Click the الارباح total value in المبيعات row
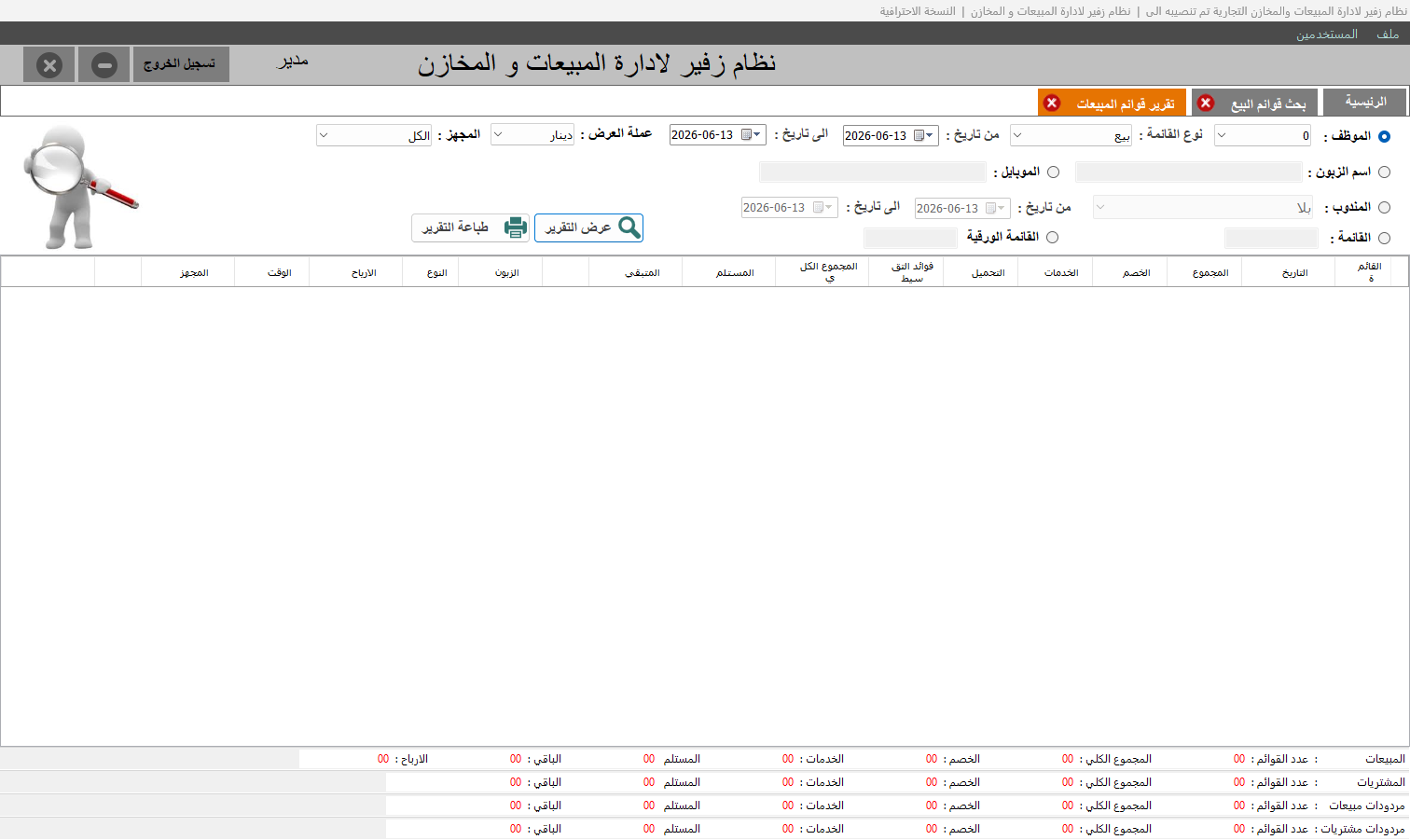The width and height of the screenshot is (1410, 840). (383, 759)
